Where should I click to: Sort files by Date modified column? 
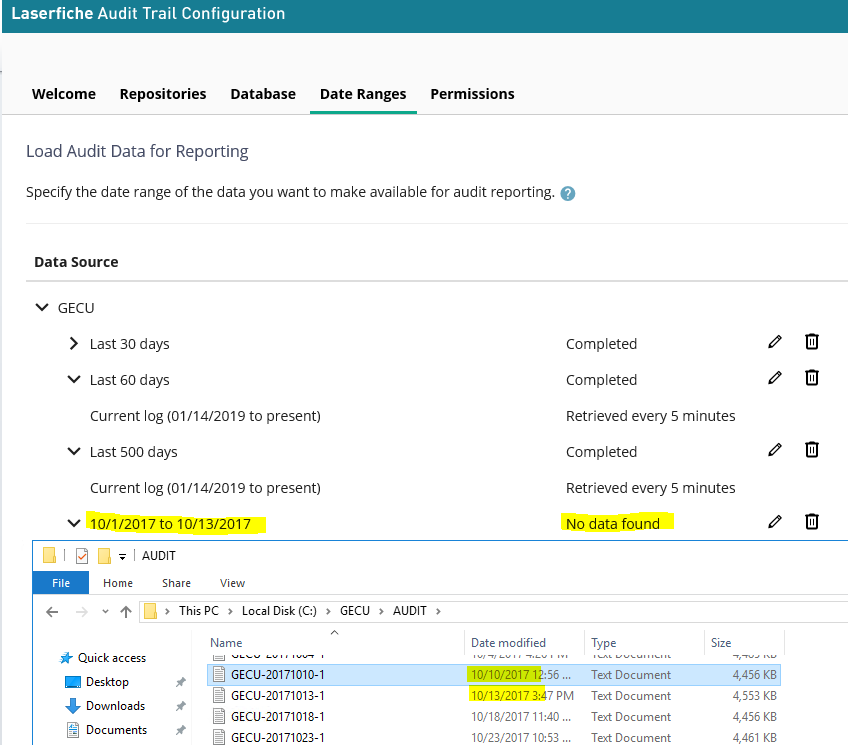click(x=524, y=642)
